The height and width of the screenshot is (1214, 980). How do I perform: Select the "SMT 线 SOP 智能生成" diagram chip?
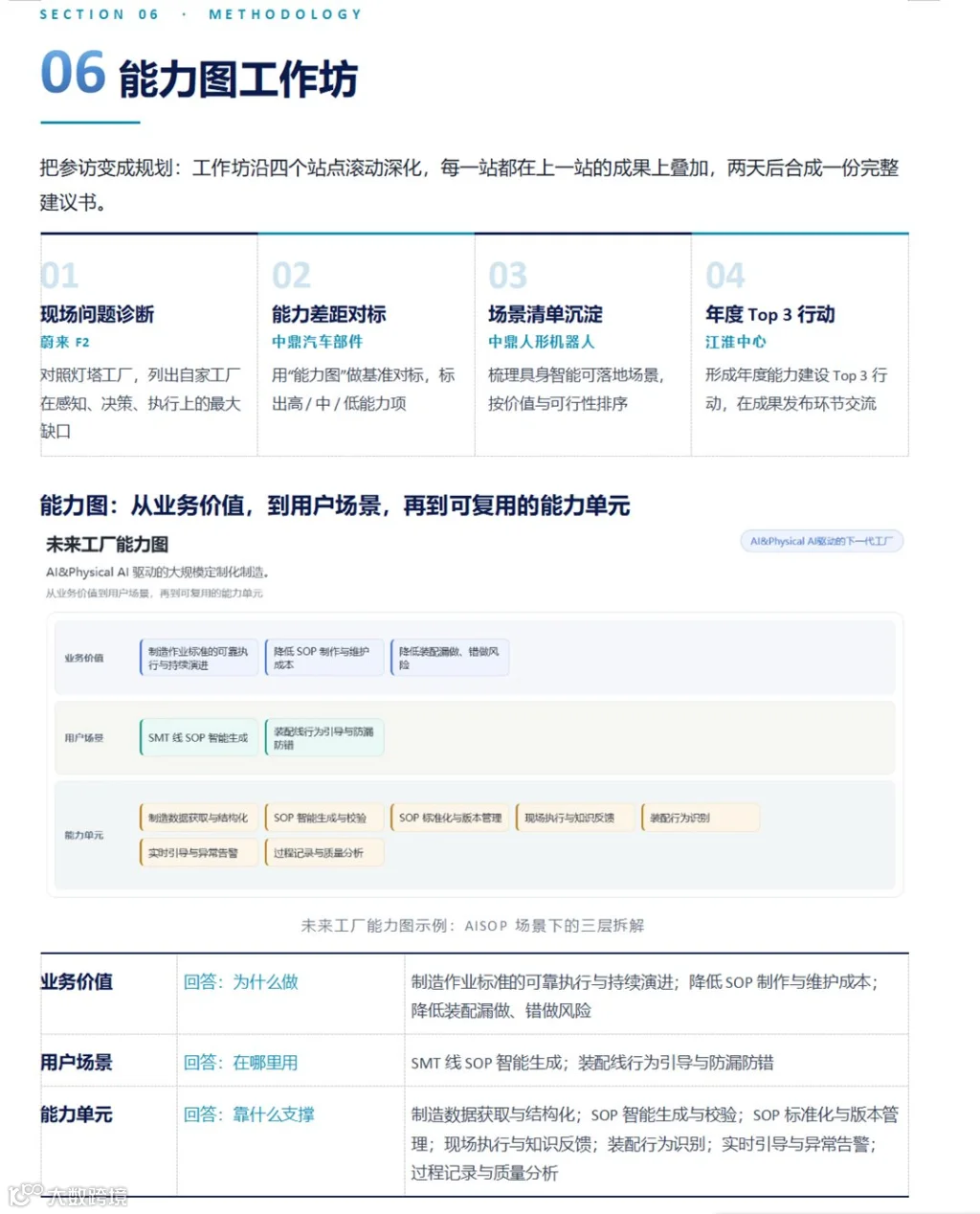199,737
